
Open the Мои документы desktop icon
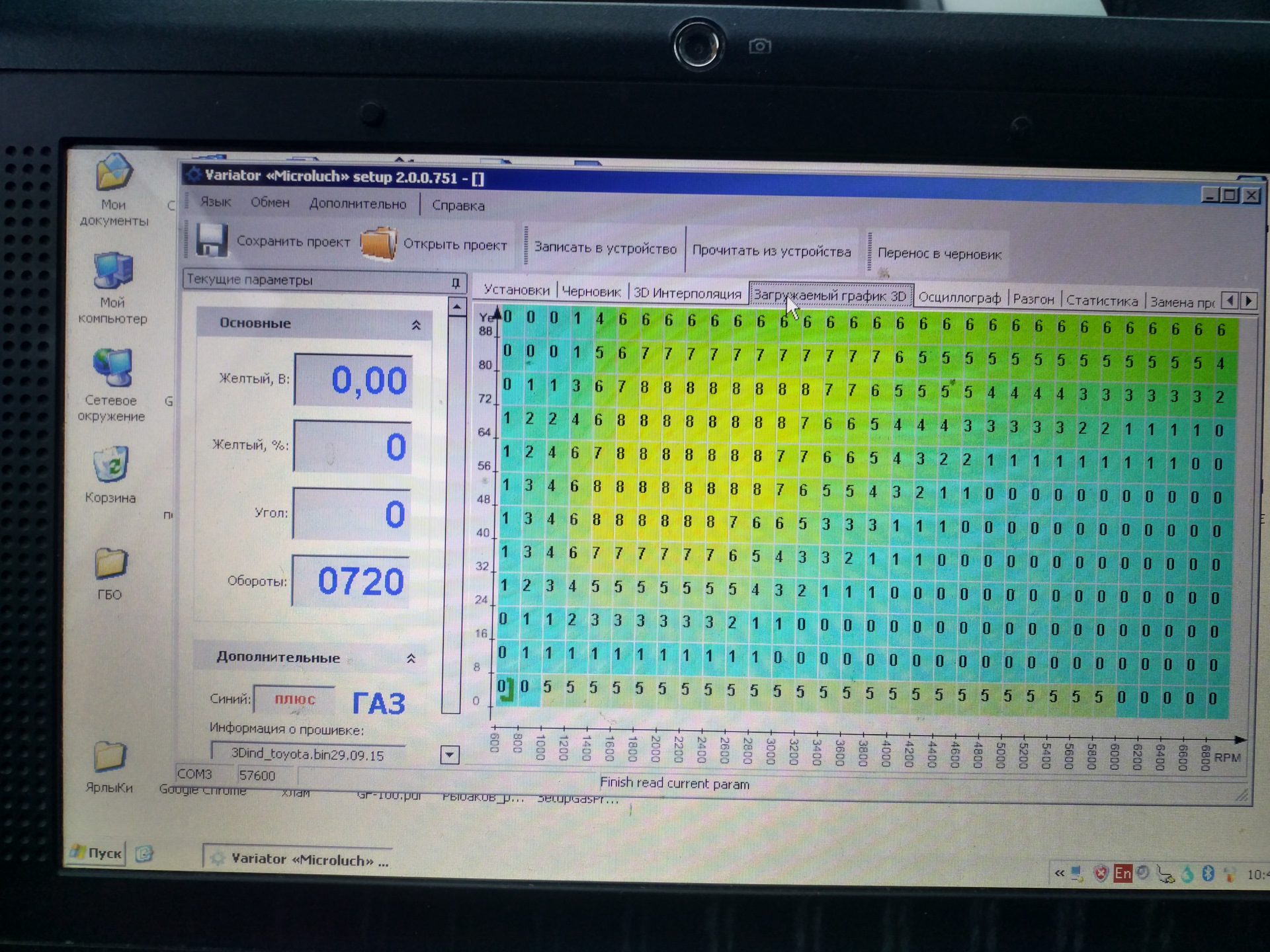pos(114,173)
